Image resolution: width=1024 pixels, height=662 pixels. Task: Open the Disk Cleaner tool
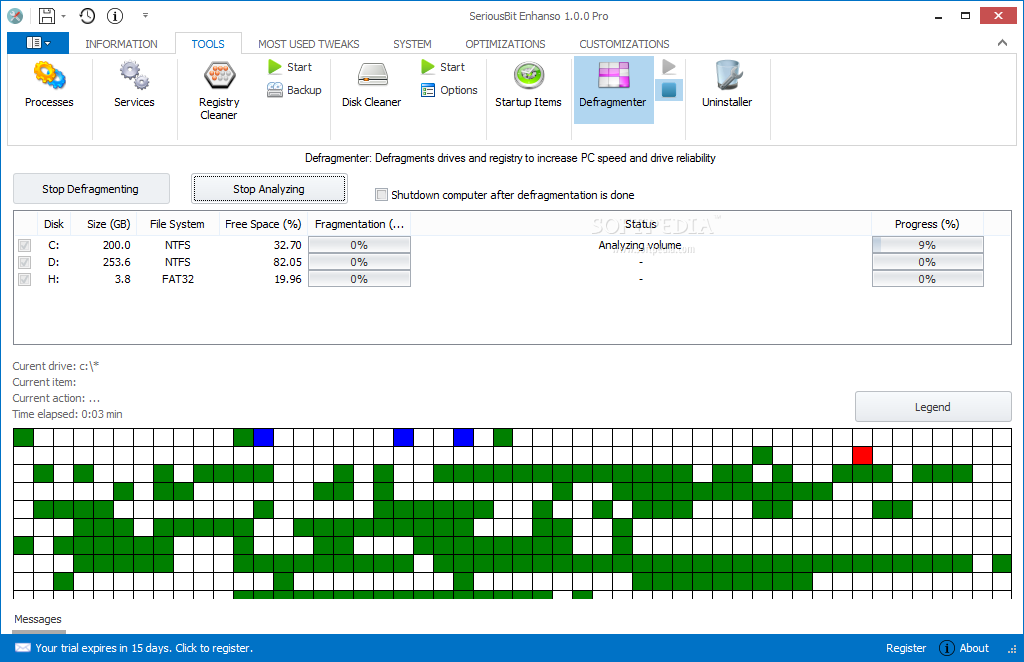coord(371,85)
